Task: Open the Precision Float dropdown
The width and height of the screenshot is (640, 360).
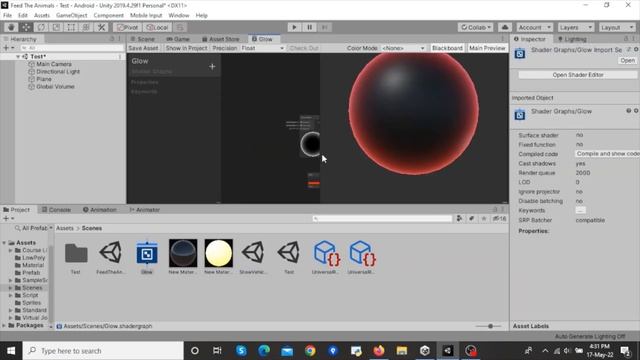Action: coord(262,48)
